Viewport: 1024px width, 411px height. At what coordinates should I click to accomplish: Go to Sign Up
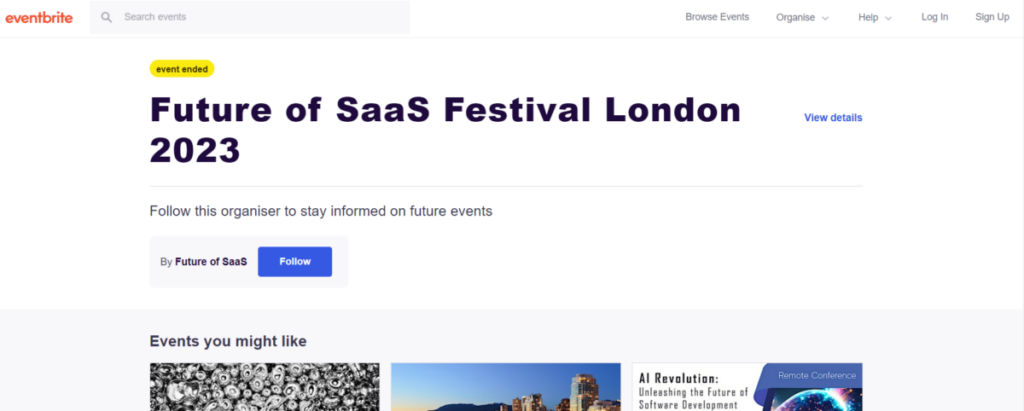click(x=992, y=17)
